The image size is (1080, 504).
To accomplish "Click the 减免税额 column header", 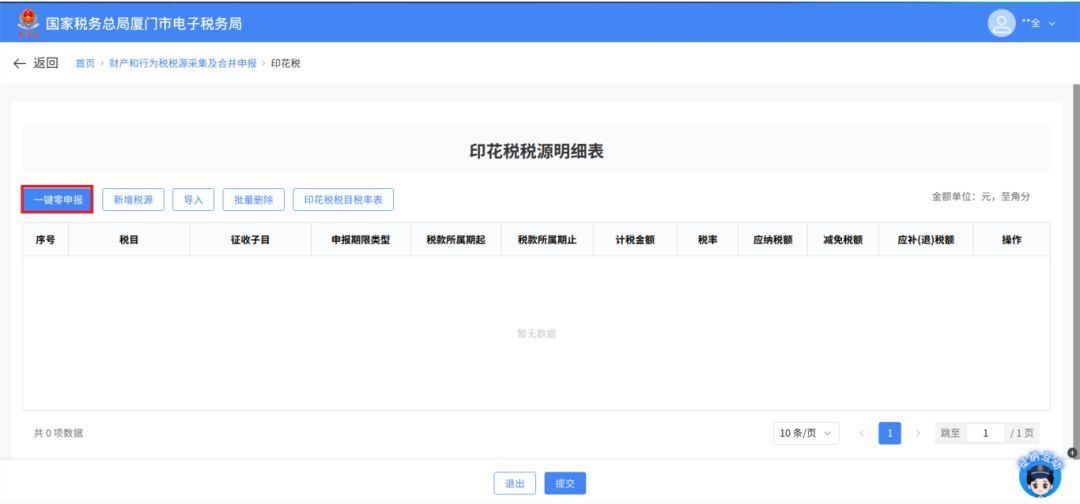I will click(x=843, y=240).
